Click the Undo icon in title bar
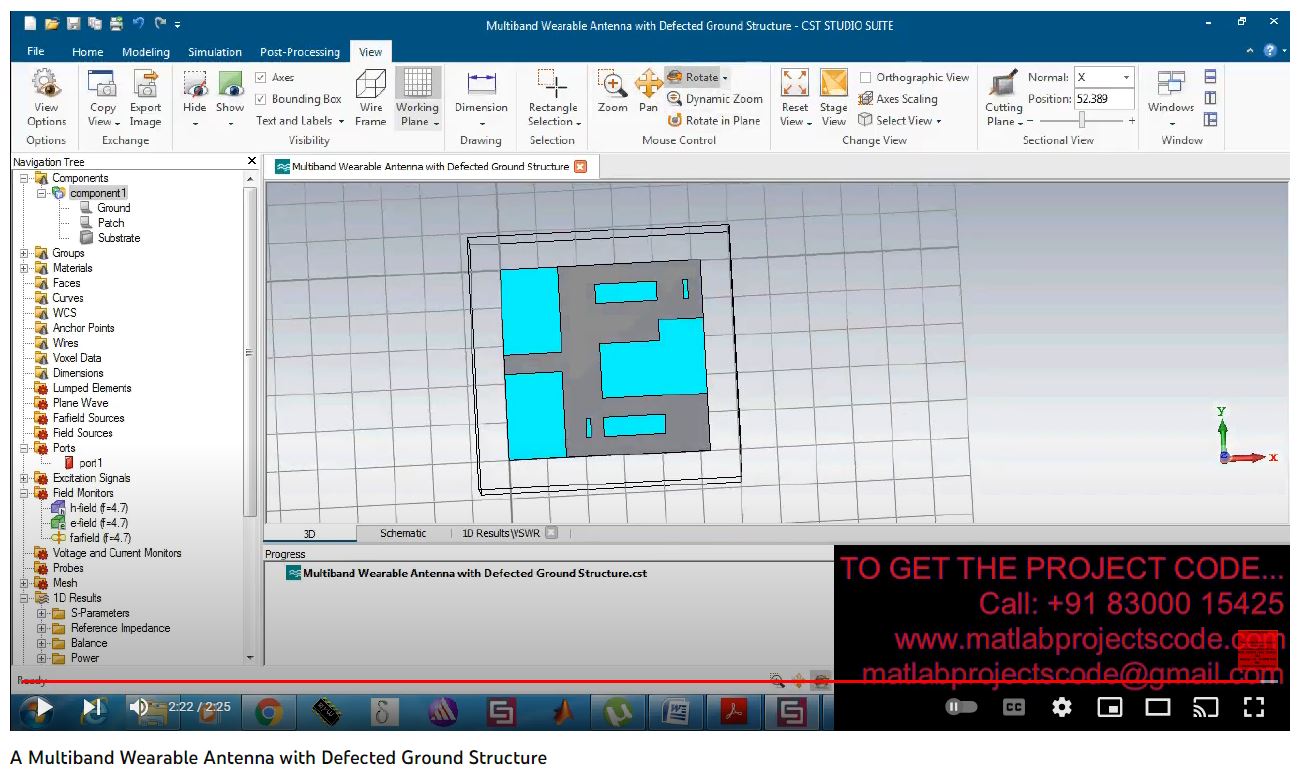 138,23
